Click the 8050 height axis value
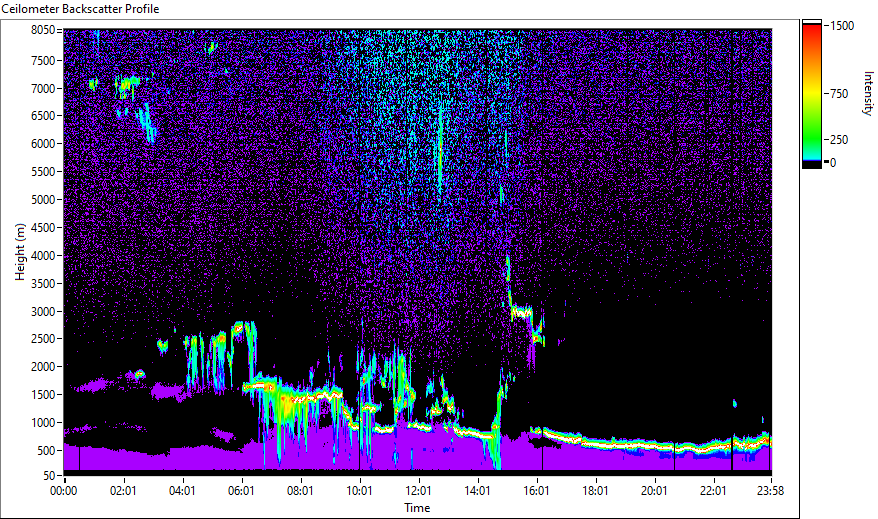This screenshot has width=878, height=519. [x=43, y=30]
